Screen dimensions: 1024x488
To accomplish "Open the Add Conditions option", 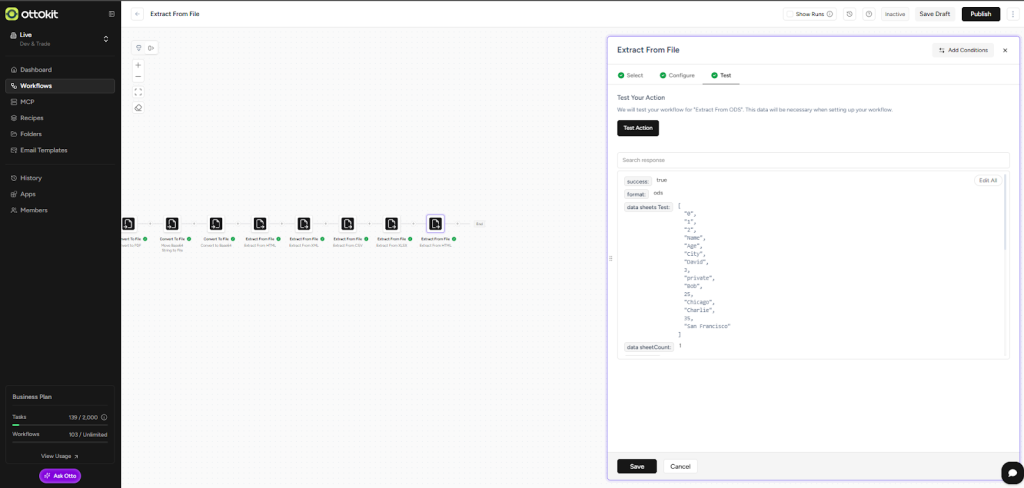I will [962, 50].
